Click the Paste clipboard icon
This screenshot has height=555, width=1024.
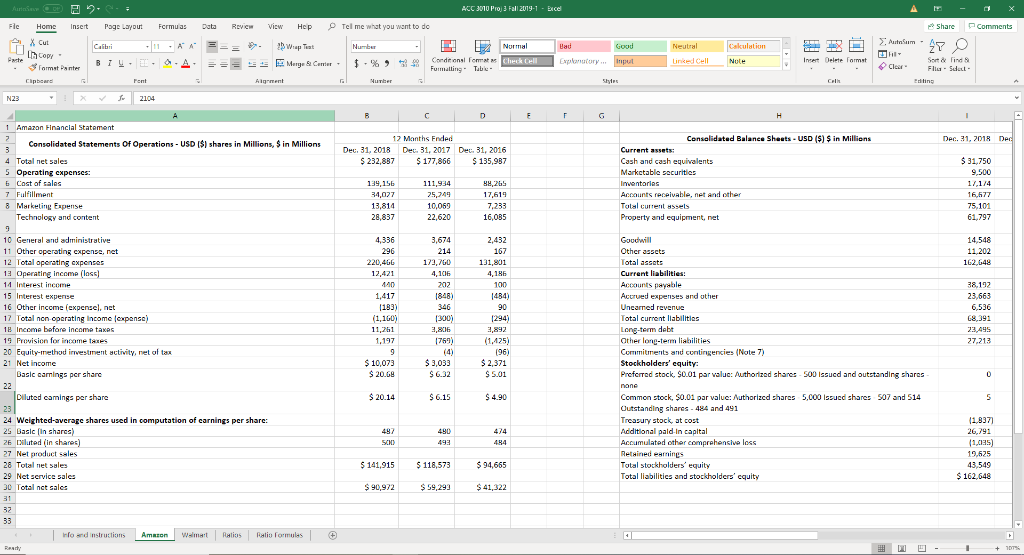15,47
